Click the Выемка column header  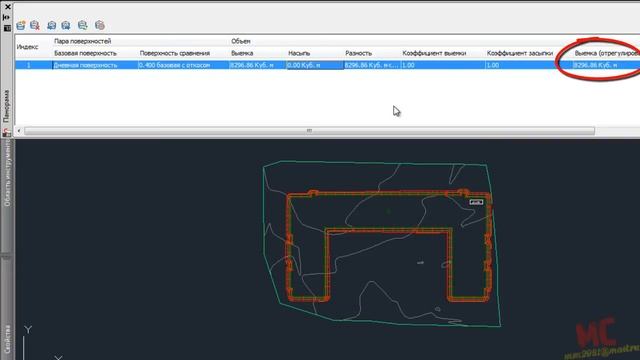(x=242, y=53)
